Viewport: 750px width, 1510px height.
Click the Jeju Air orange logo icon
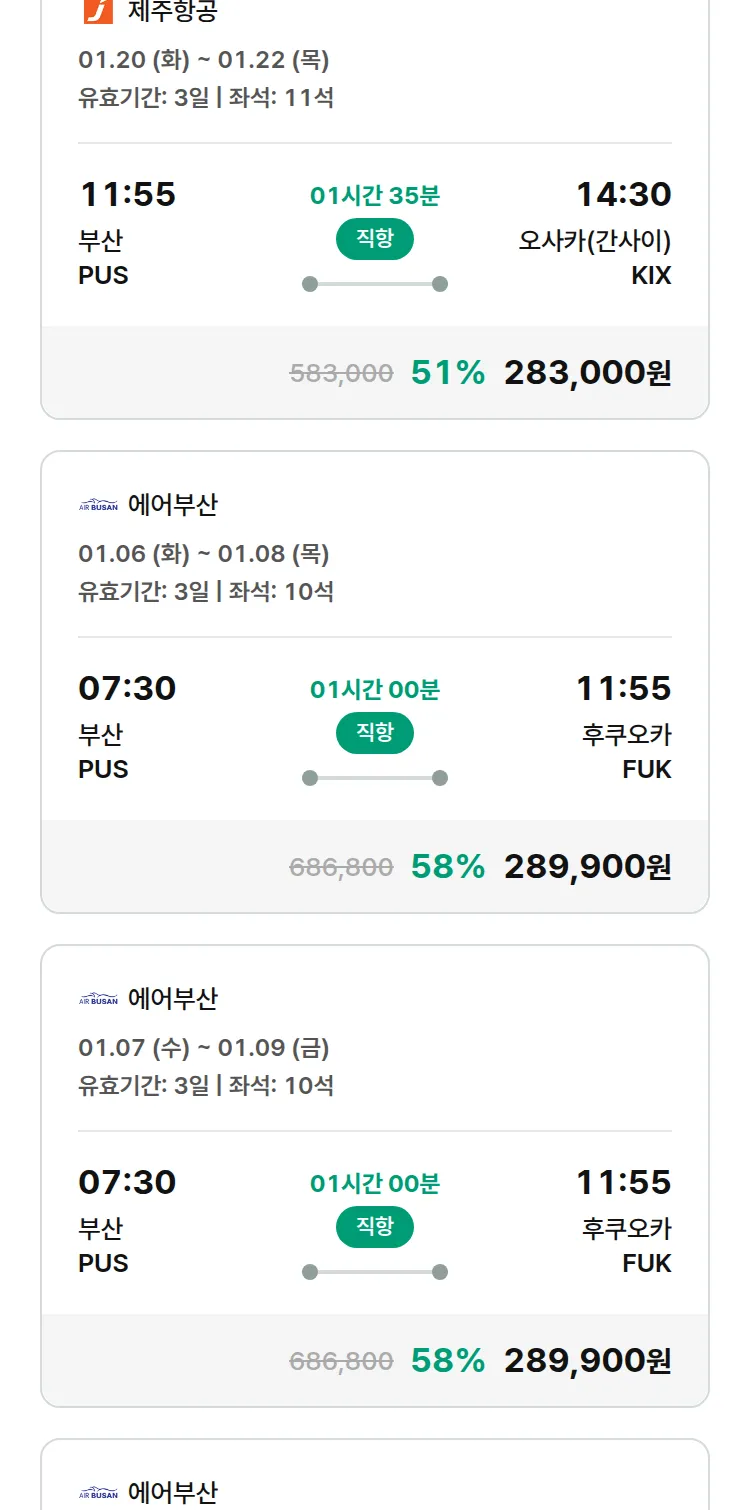[x=98, y=10]
